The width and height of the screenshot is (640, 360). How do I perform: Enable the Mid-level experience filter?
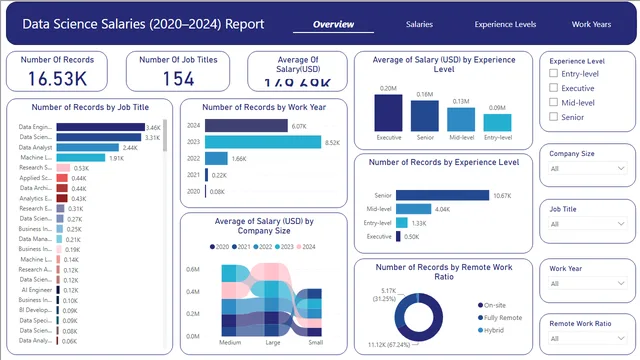coord(553,102)
